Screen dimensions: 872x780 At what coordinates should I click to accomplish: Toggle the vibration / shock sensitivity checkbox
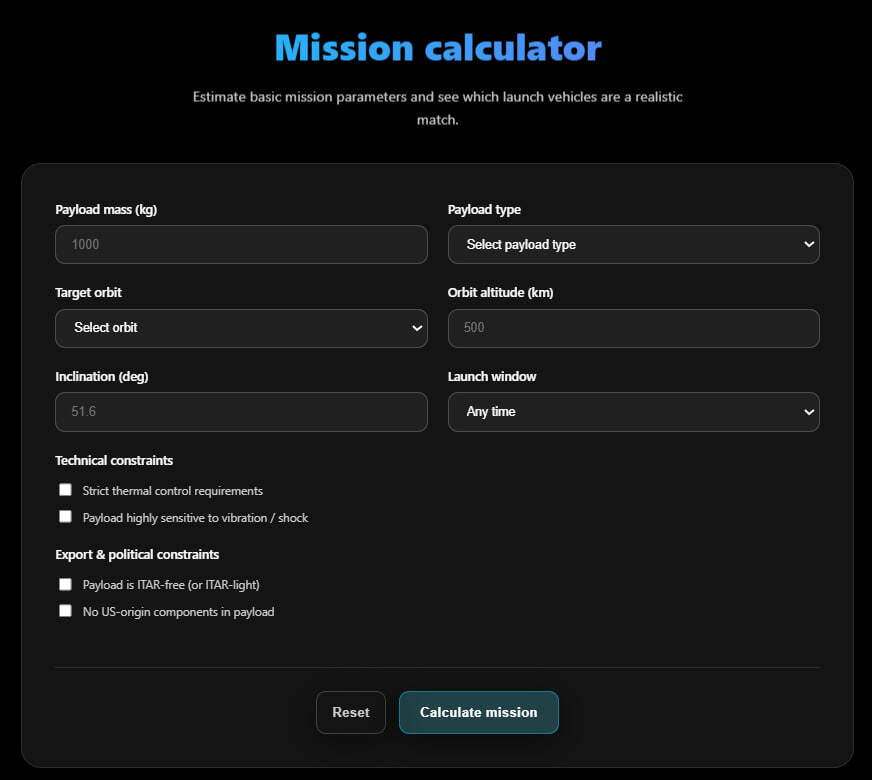click(65, 516)
